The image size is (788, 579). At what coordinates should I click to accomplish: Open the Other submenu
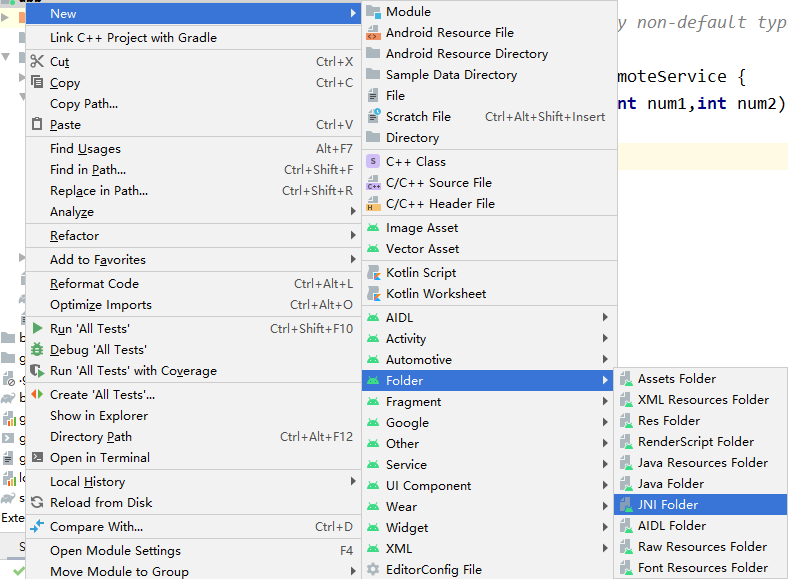487,444
